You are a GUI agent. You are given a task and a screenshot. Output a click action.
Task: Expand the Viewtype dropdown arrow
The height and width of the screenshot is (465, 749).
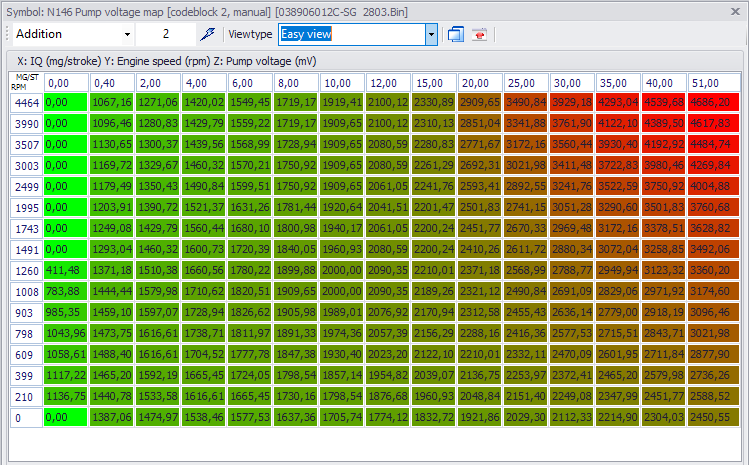(431, 34)
